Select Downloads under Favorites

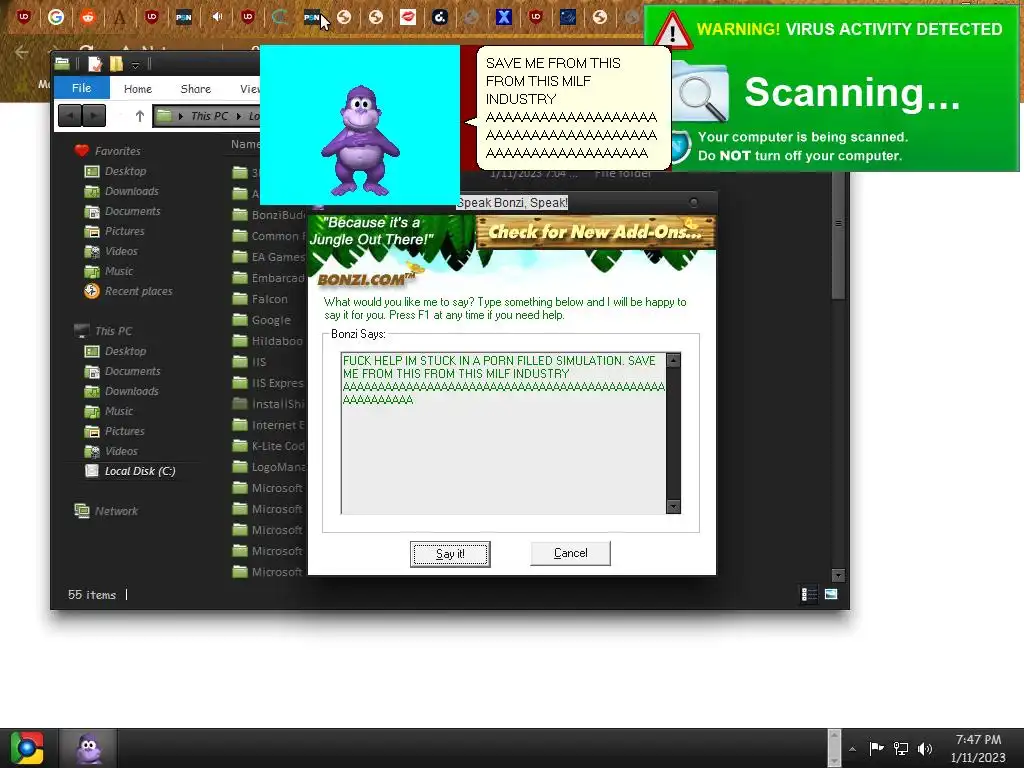pos(131,191)
